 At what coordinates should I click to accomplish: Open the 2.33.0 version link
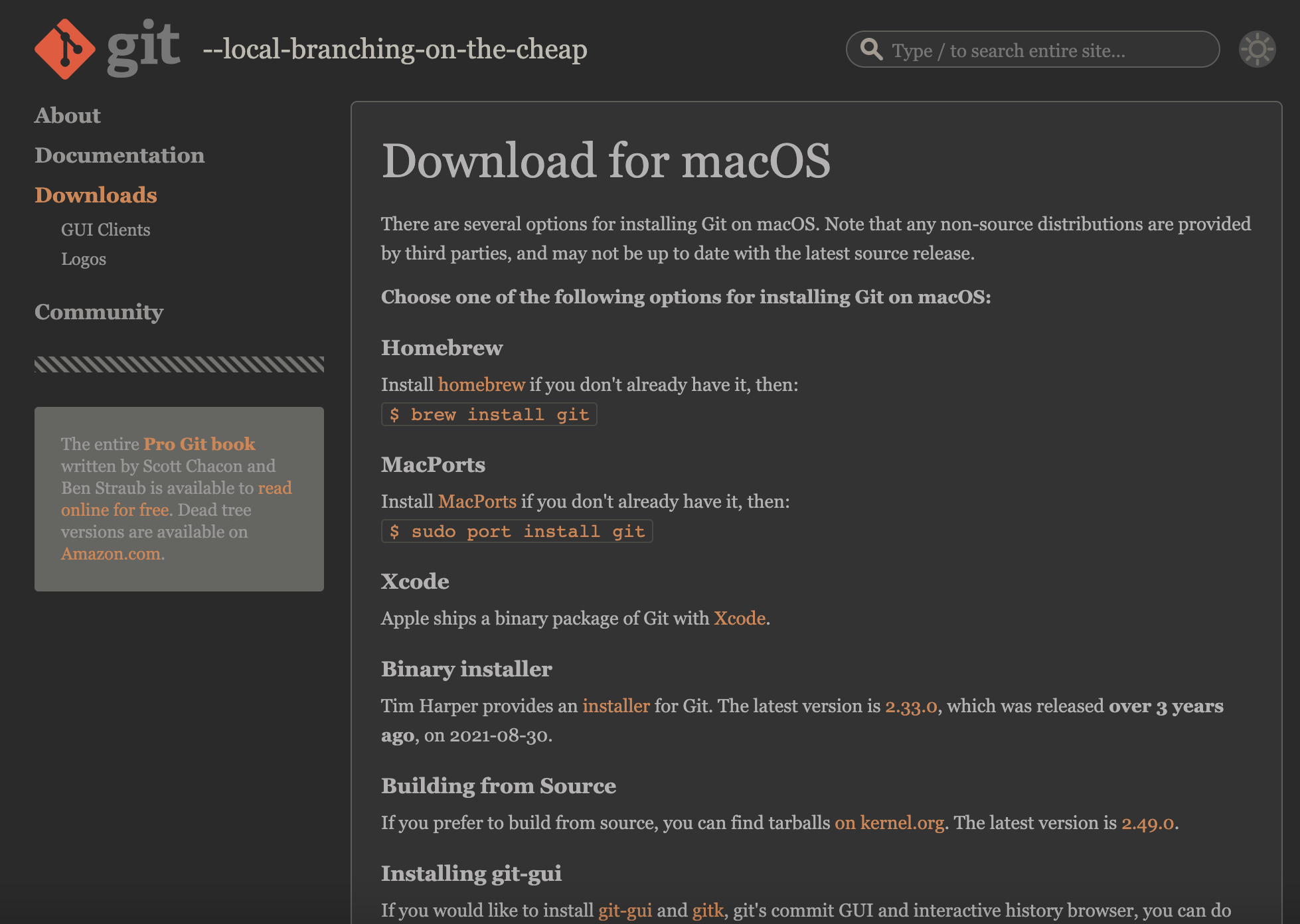[911, 706]
